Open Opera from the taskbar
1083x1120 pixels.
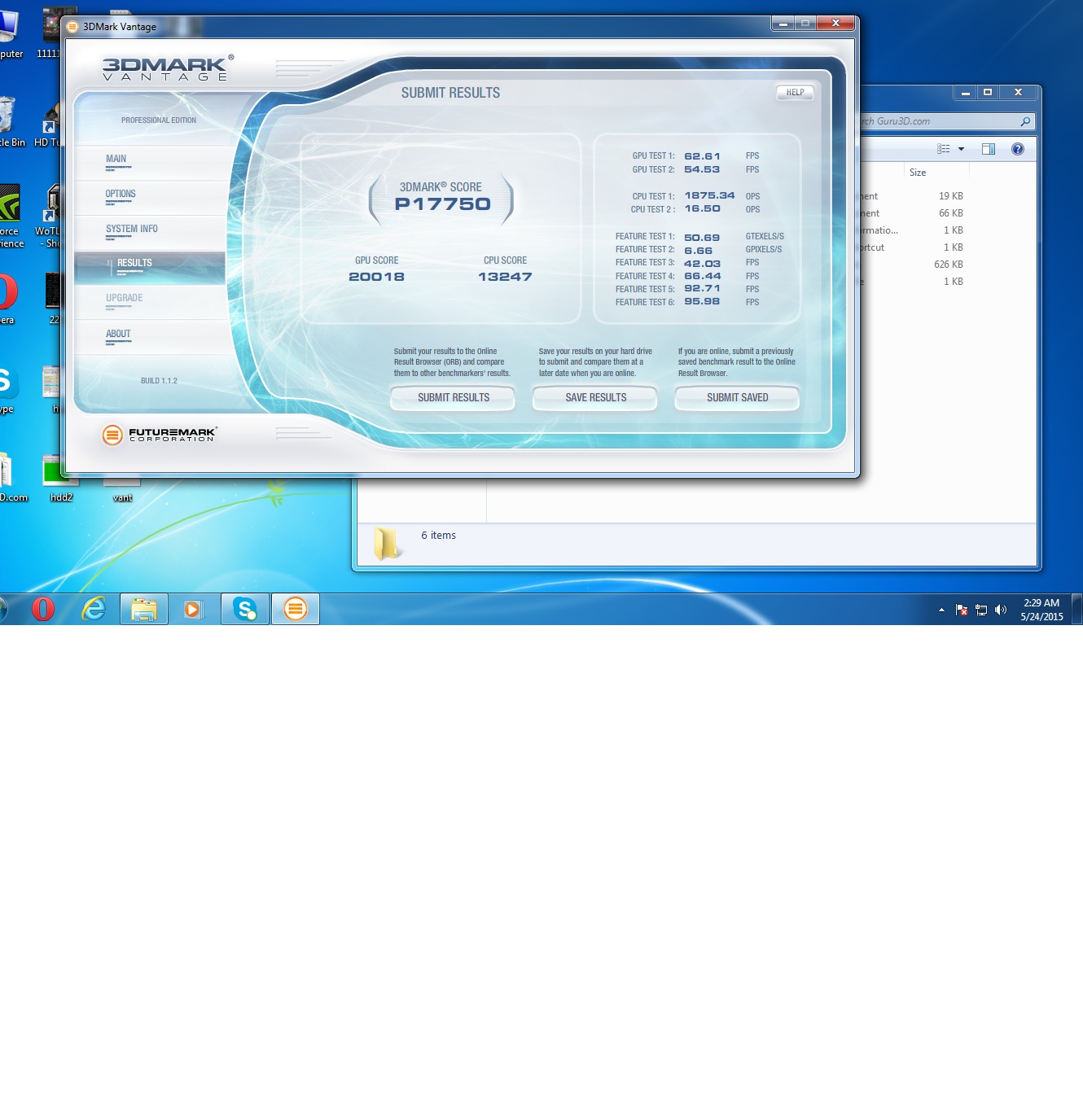[x=43, y=609]
